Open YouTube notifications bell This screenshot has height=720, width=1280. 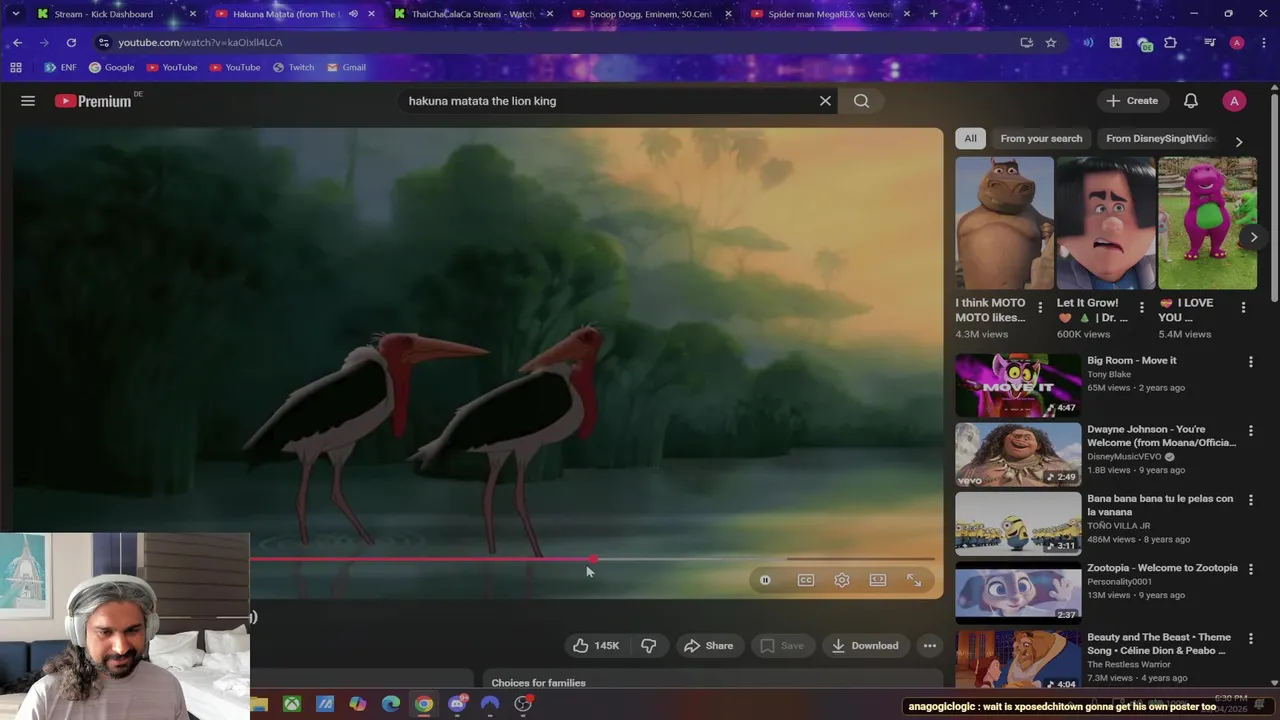(x=1191, y=101)
